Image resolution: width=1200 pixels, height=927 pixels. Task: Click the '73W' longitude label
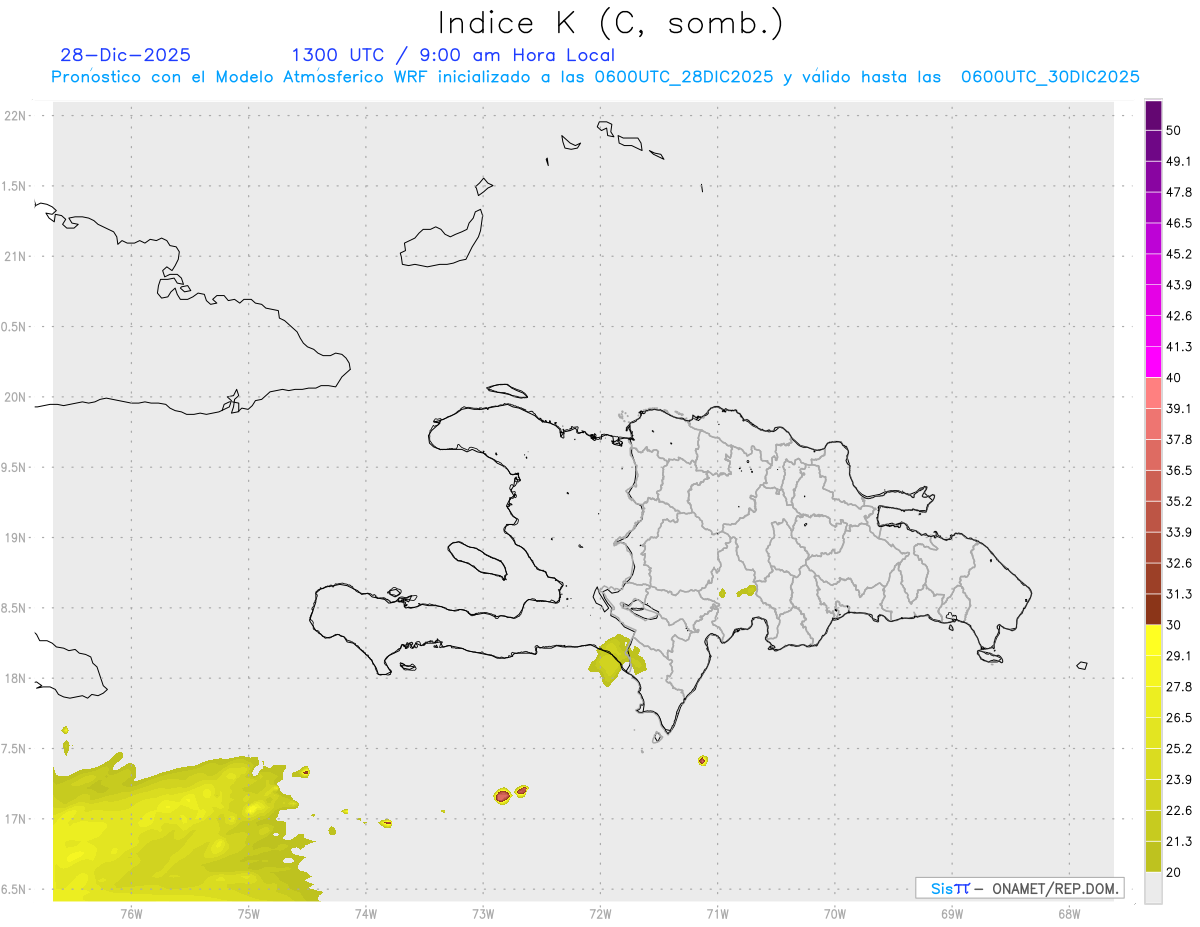[x=483, y=913]
